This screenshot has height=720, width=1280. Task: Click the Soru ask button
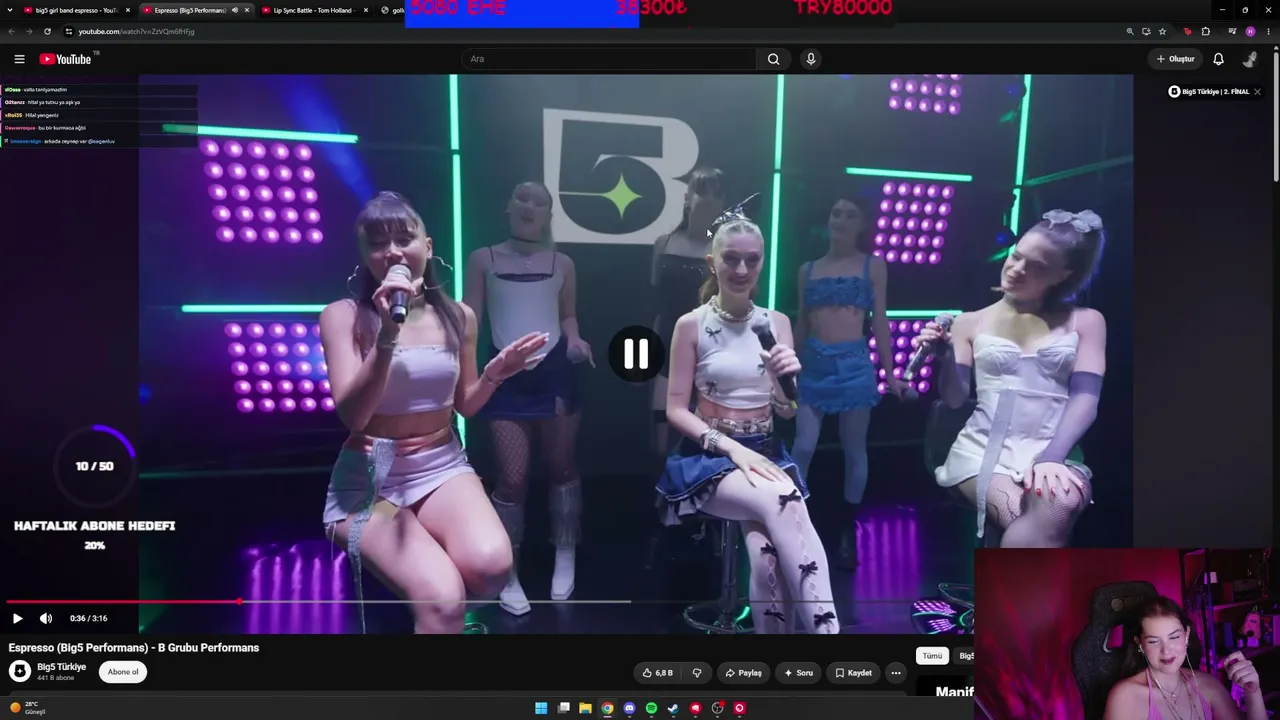pyautogui.click(x=798, y=673)
